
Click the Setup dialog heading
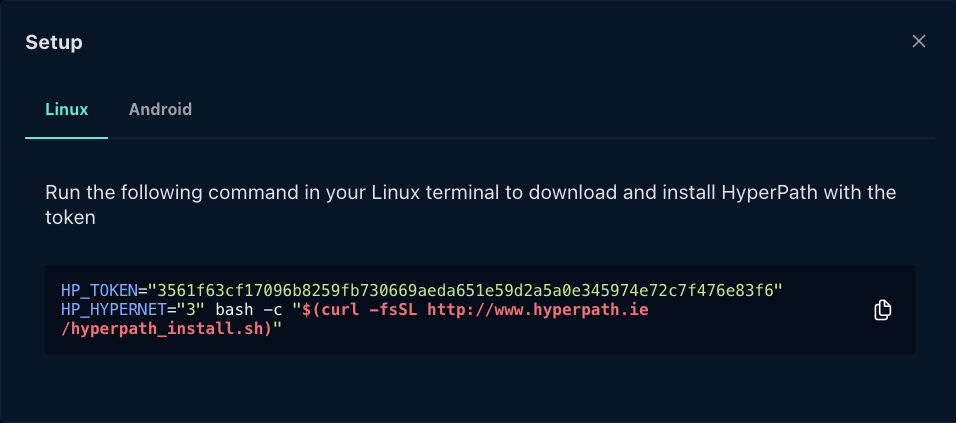click(x=54, y=43)
